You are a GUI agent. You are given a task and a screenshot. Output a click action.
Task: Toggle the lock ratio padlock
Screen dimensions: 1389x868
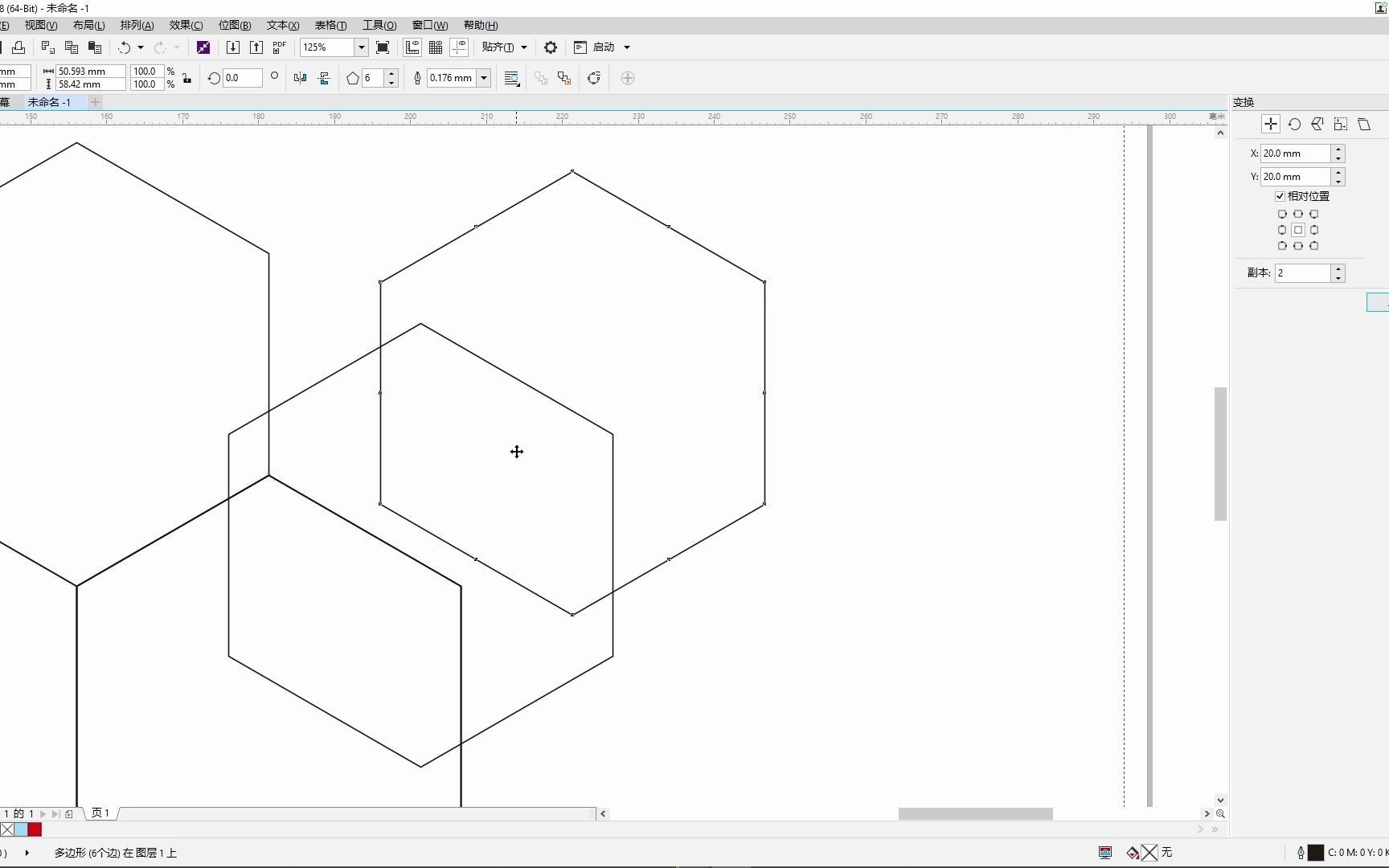[x=187, y=78]
